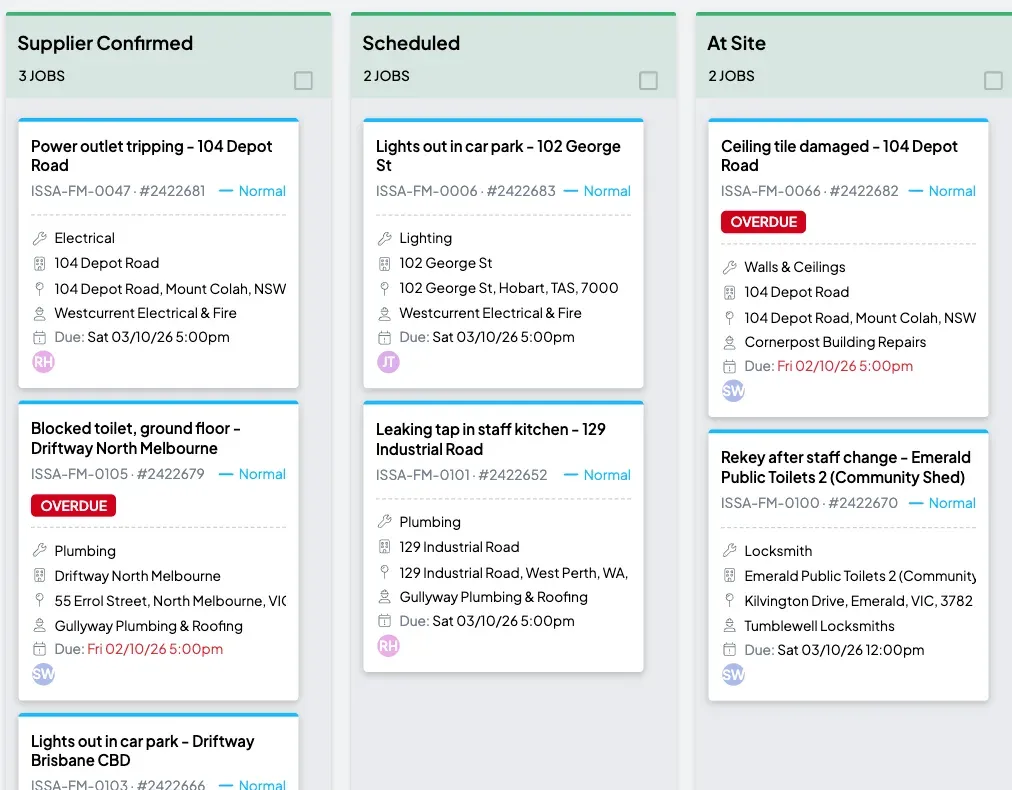Select reference ISSA-FM-0100 · #2422670
This screenshot has height=790, width=1012.
[x=809, y=503]
